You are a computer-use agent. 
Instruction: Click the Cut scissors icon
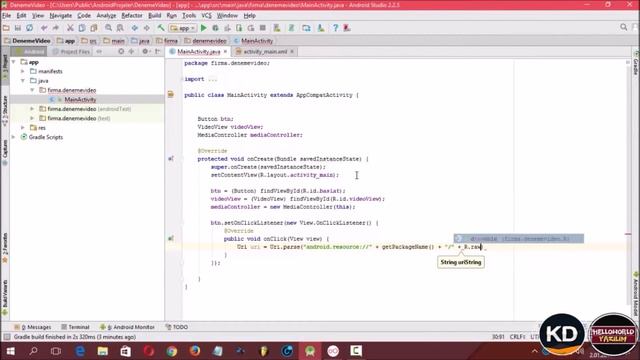click(x=70, y=28)
